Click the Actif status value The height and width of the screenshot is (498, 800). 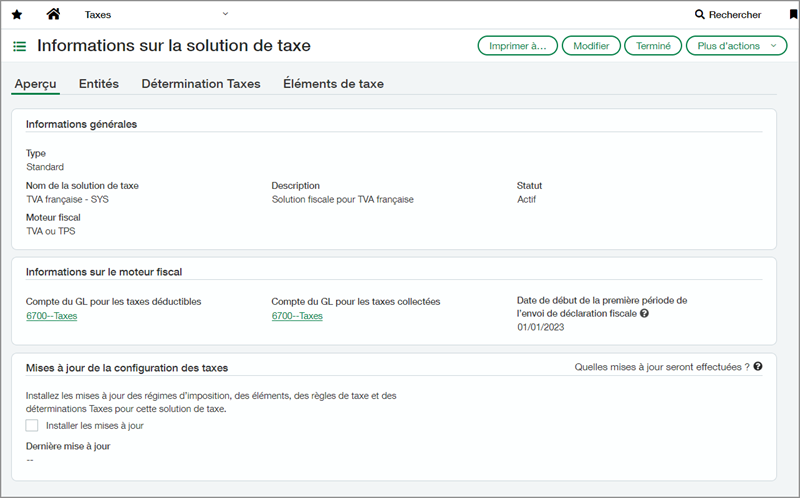click(x=526, y=200)
